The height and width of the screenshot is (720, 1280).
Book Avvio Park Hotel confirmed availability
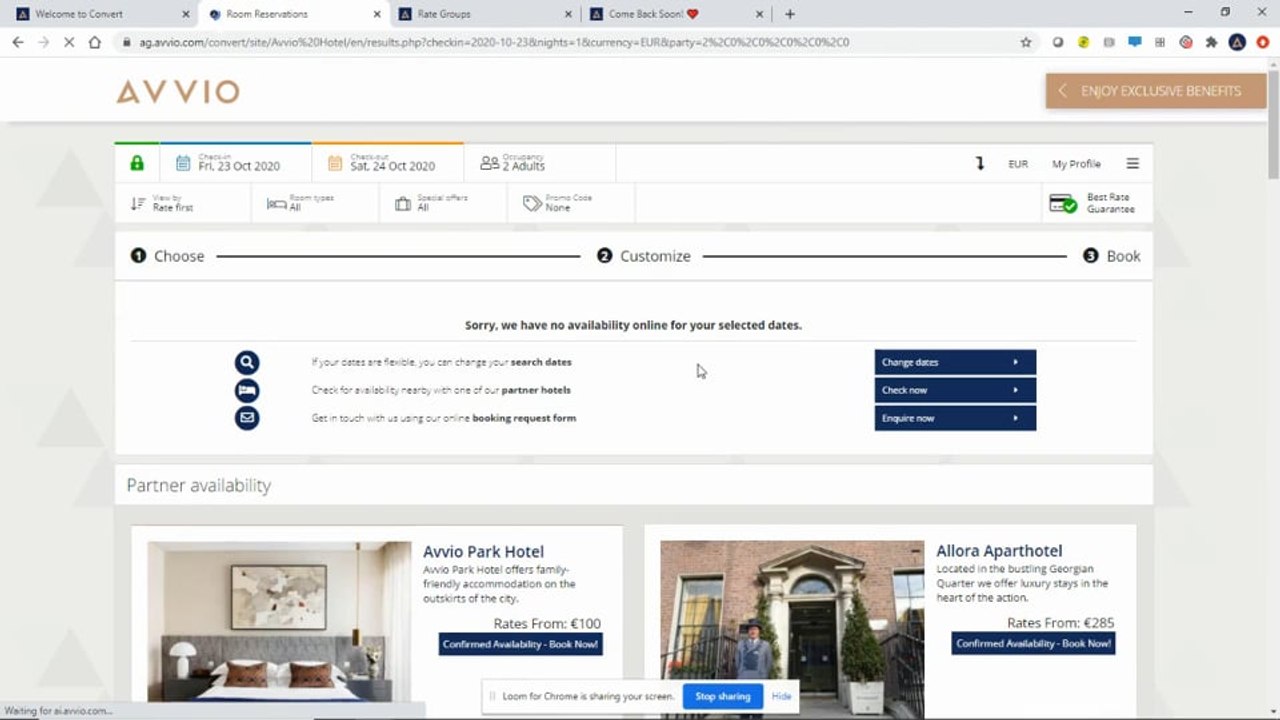520,644
